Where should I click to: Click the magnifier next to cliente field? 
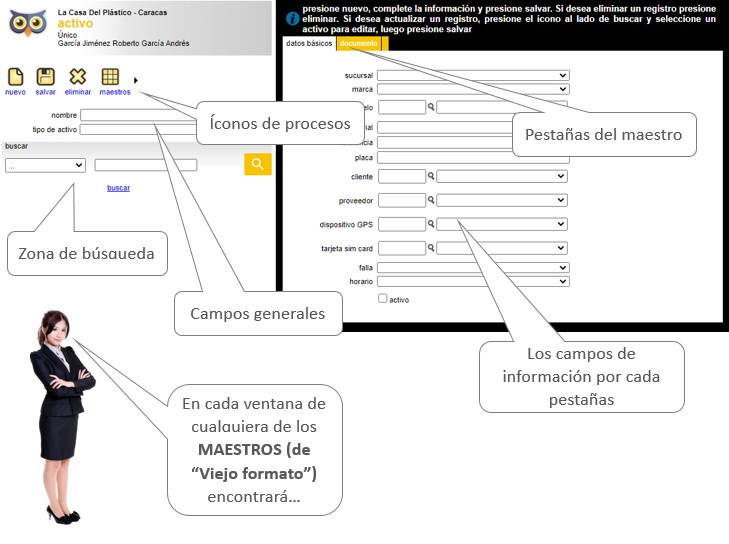pos(431,176)
